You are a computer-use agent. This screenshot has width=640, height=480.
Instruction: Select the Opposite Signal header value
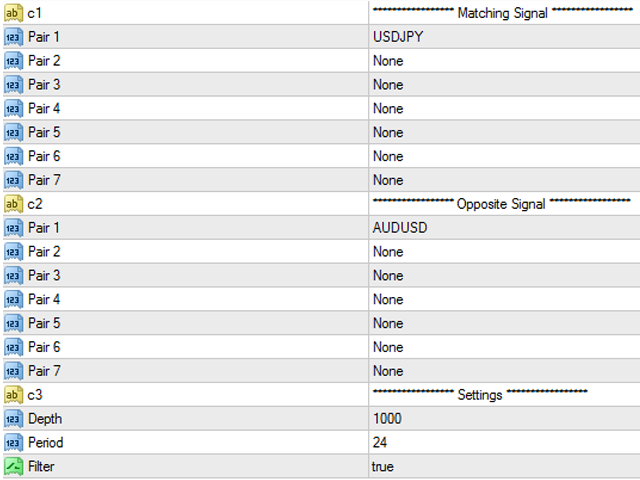tap(504, 204)
